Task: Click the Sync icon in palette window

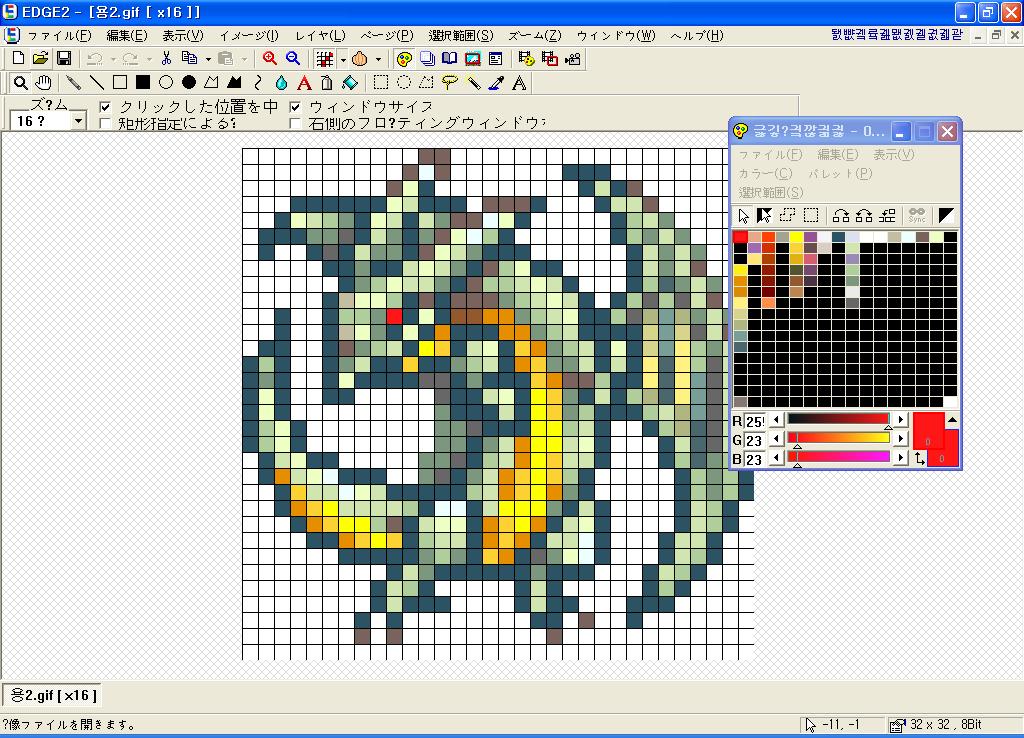Action: coord(917,215)
